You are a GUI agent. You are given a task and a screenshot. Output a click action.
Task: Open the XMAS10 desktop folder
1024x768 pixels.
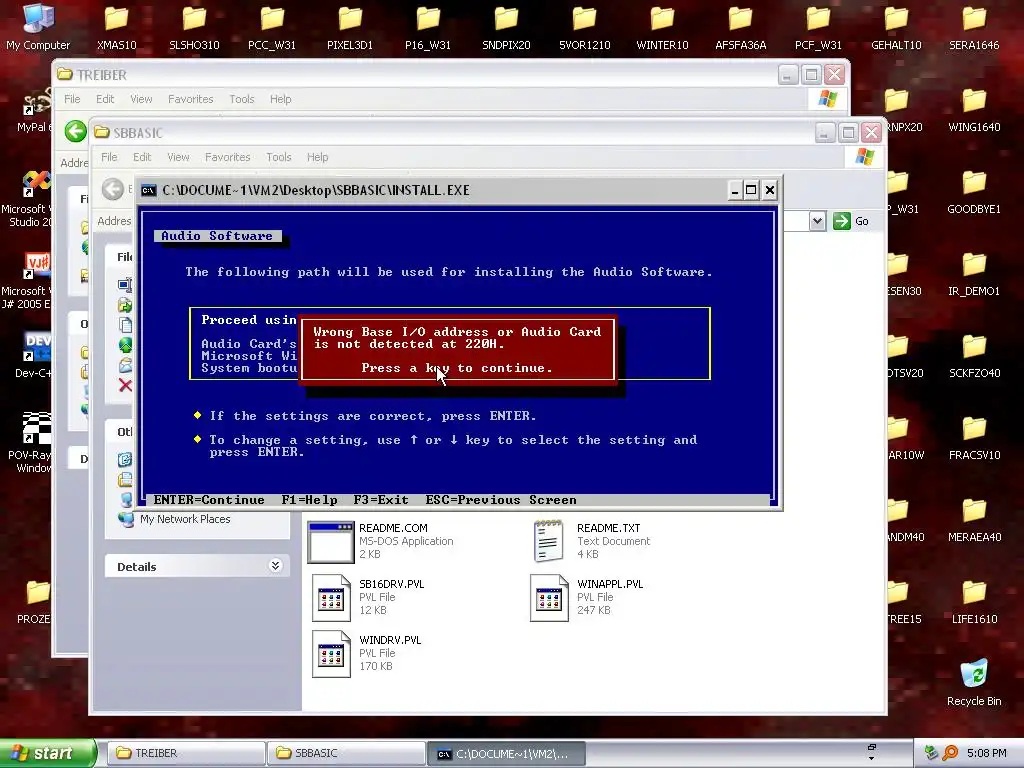click(x=116, y=26)
